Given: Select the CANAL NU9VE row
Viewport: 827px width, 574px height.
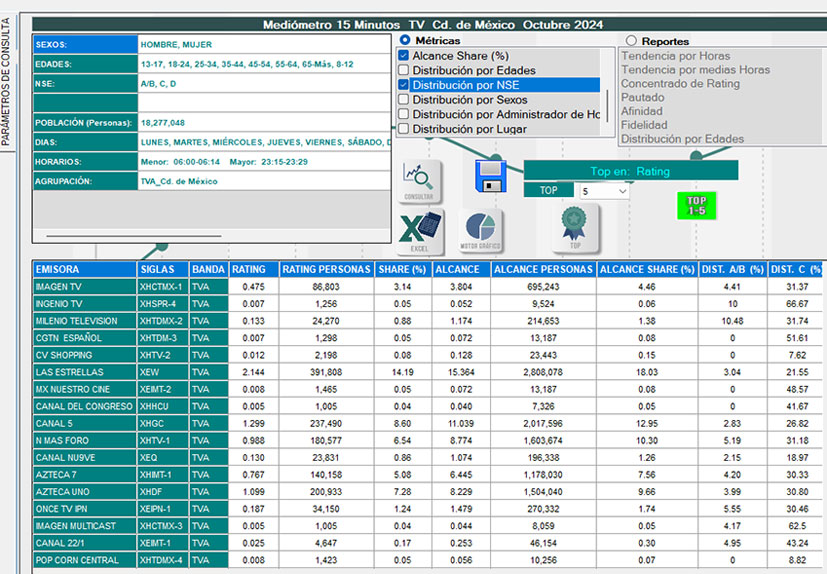Looking at the screenshot, I should 427,457.
